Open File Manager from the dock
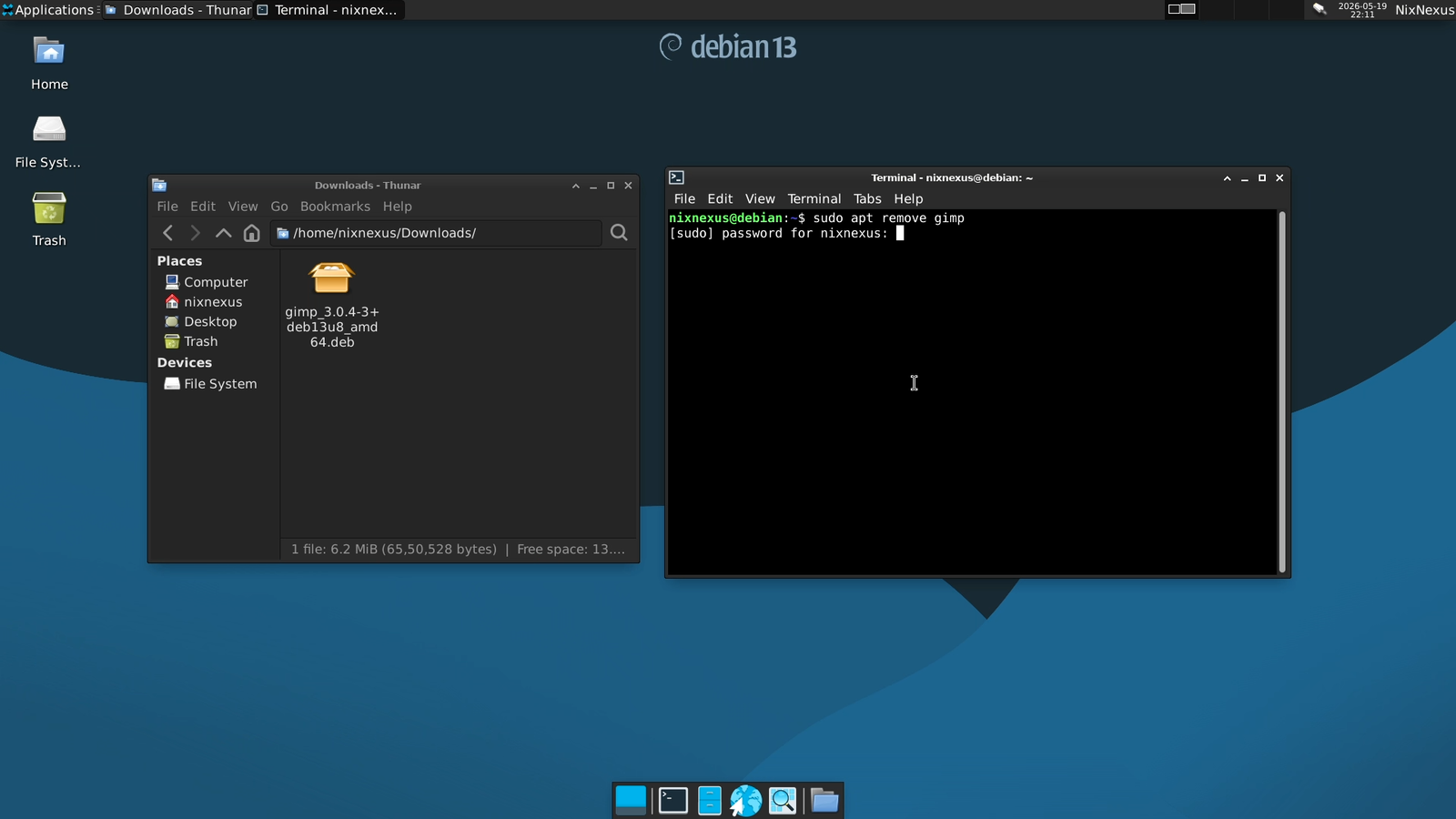The image size is (1456, 819). pos(710,800)
